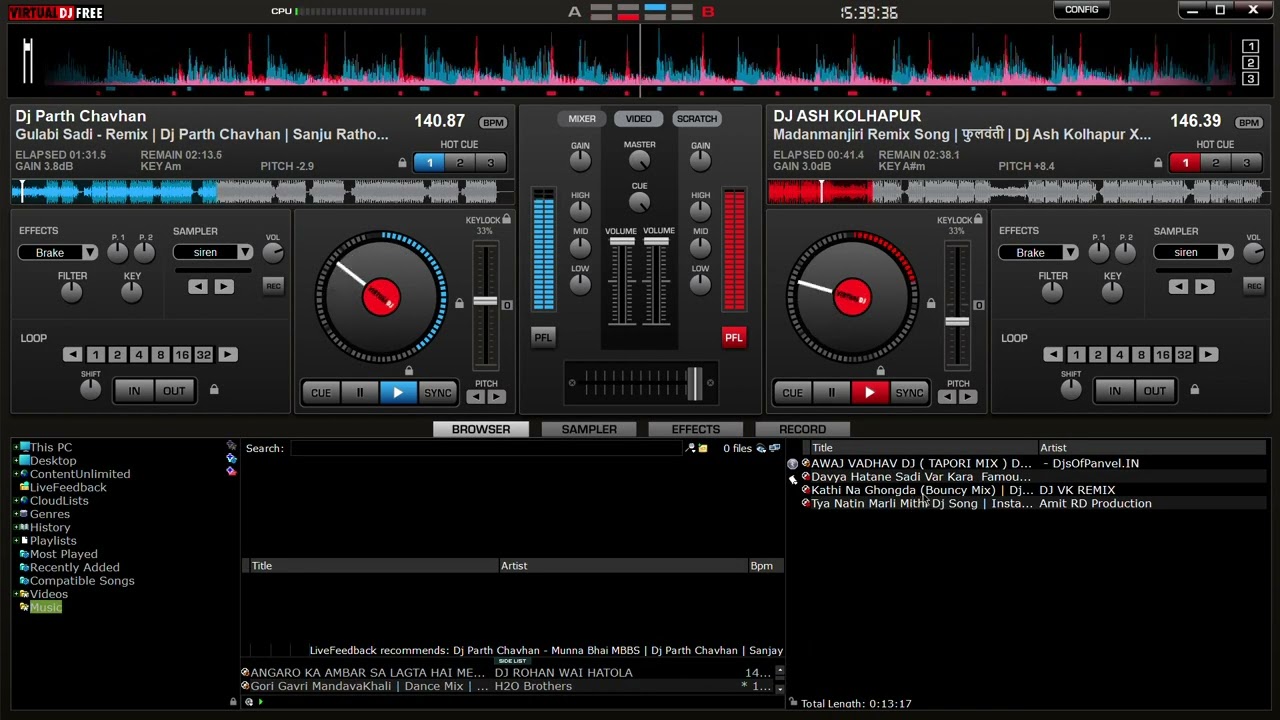Open the RECORD tab

(x=802, y=429)
